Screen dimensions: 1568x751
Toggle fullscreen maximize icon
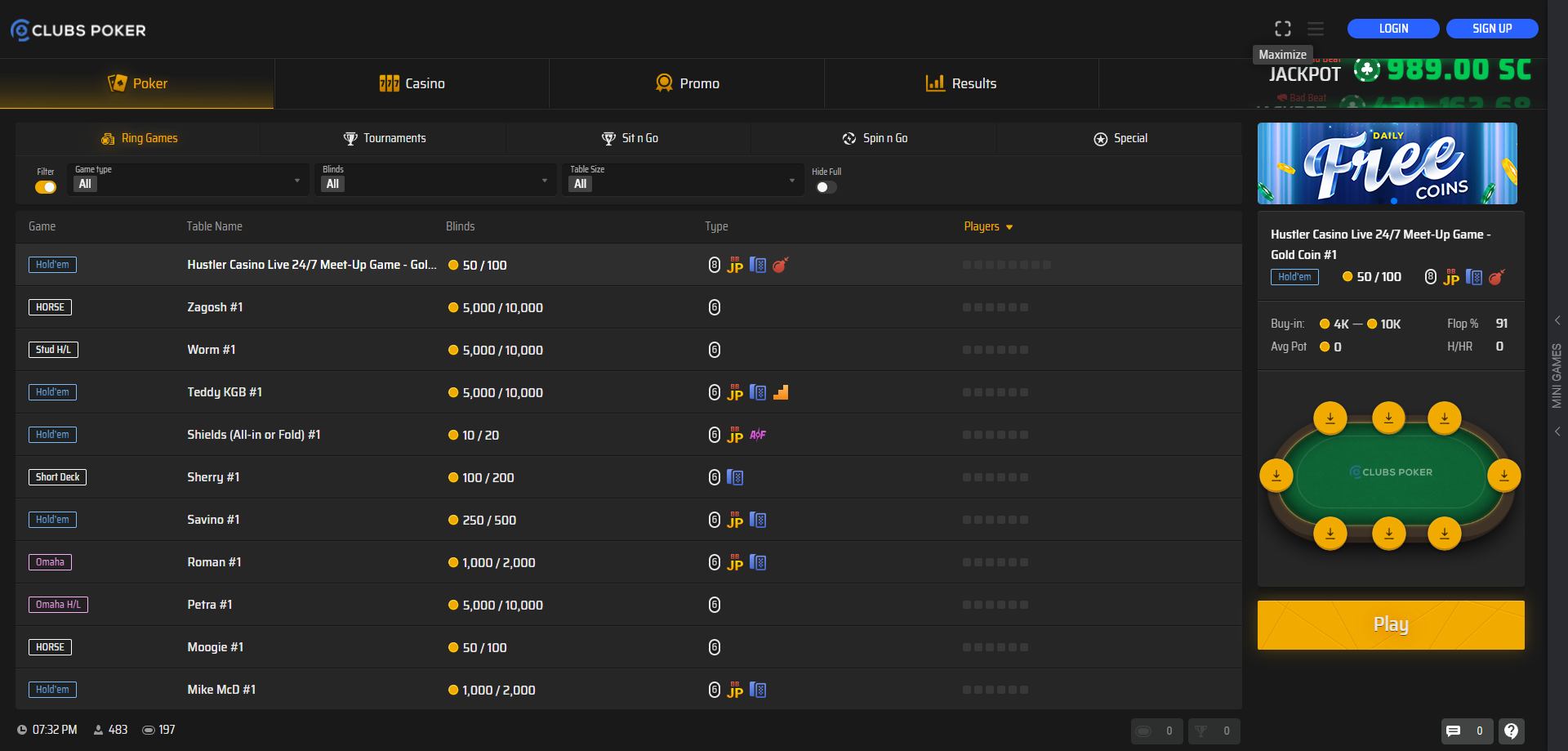(x=1283, y=29)
